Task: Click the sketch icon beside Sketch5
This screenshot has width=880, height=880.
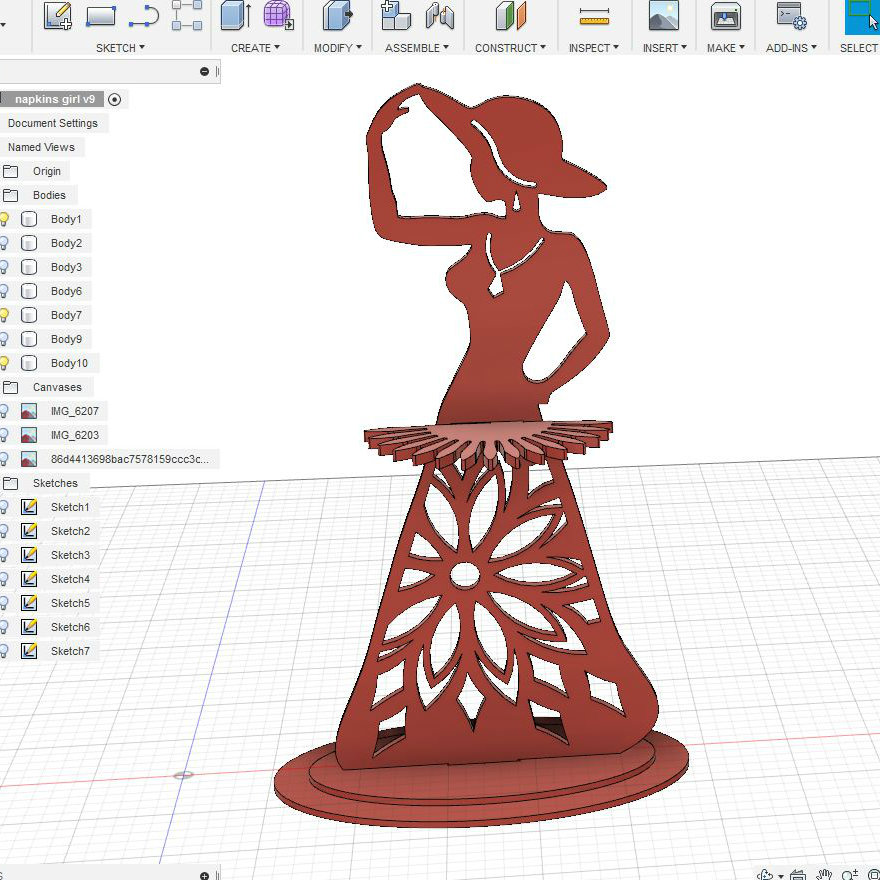Action: (x=29, y=603)
